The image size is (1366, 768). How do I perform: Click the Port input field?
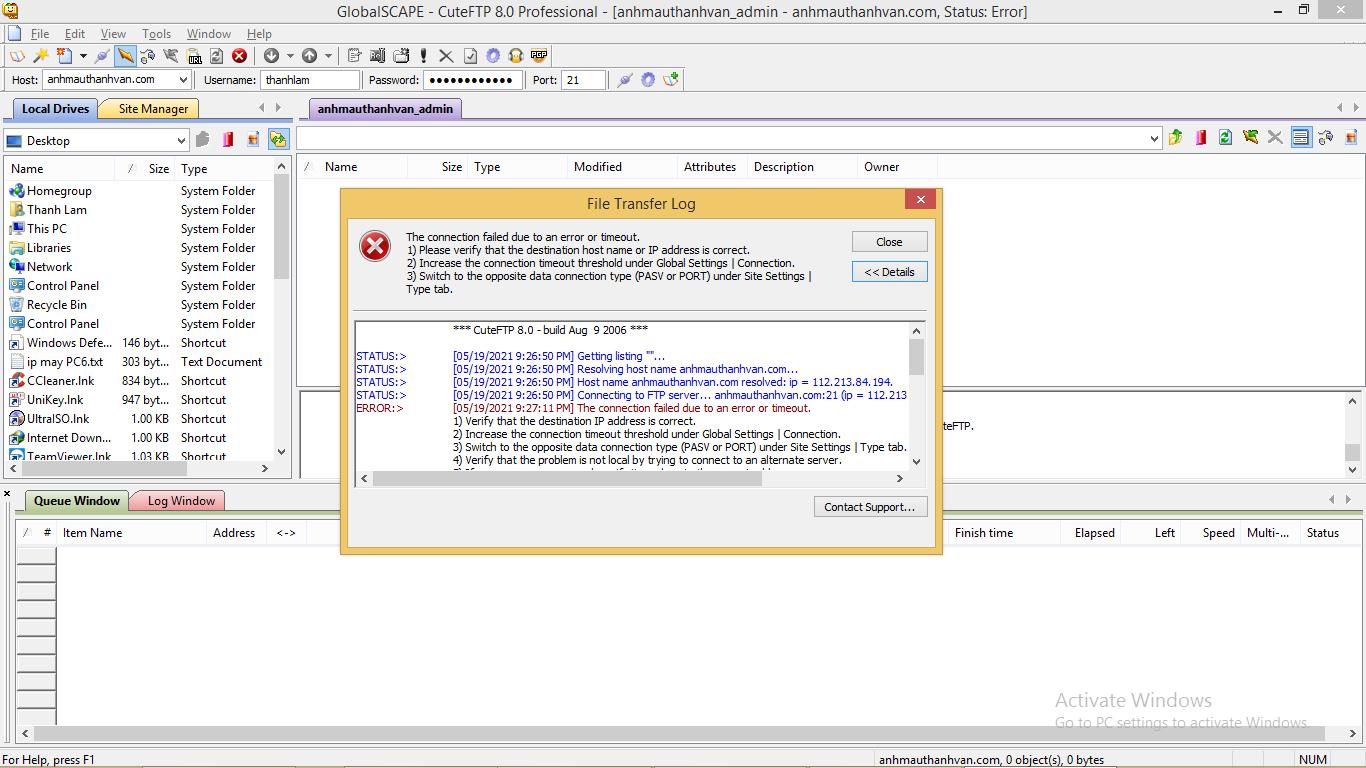point(584,80)
